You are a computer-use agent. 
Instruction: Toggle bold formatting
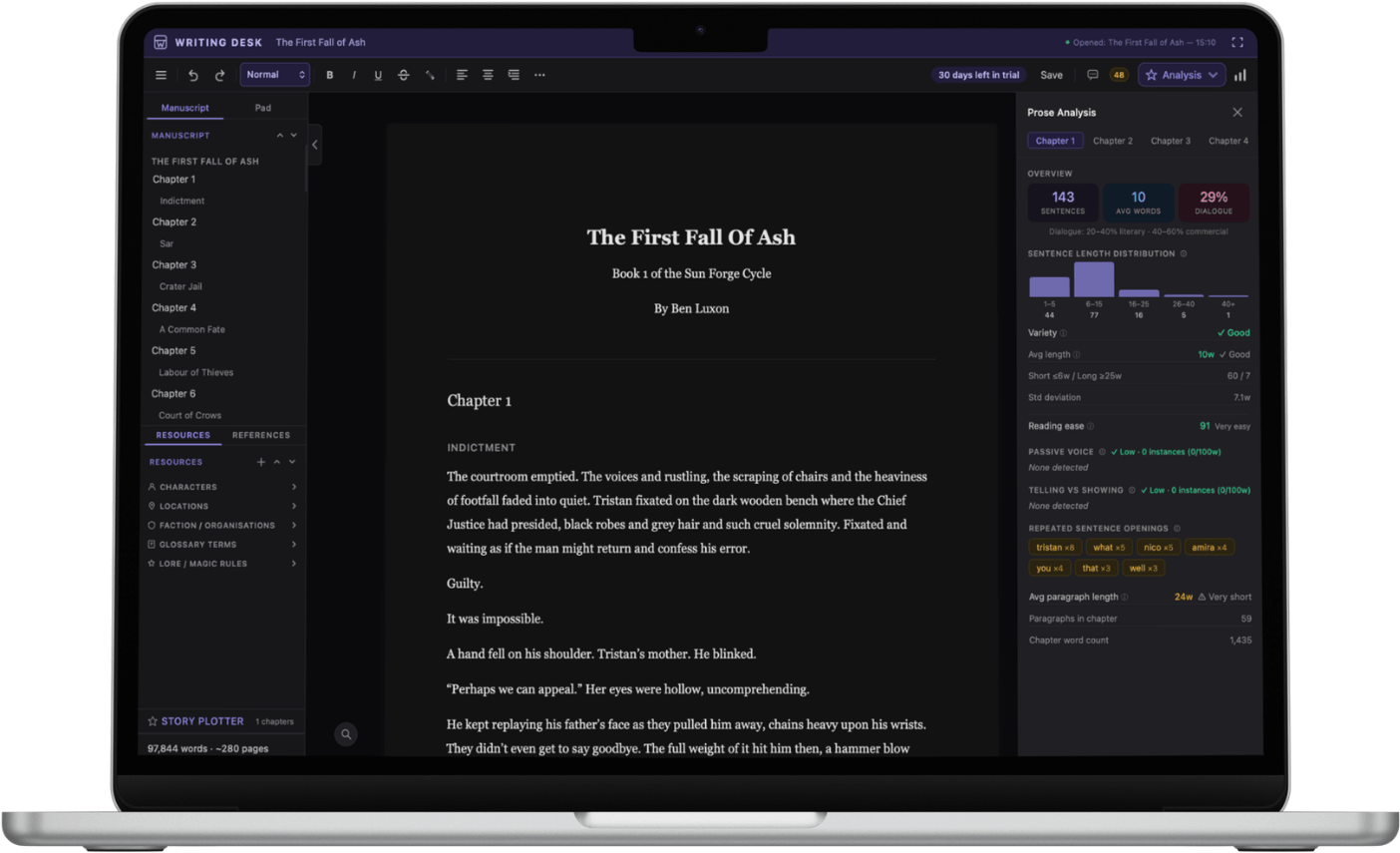[330, 75]
